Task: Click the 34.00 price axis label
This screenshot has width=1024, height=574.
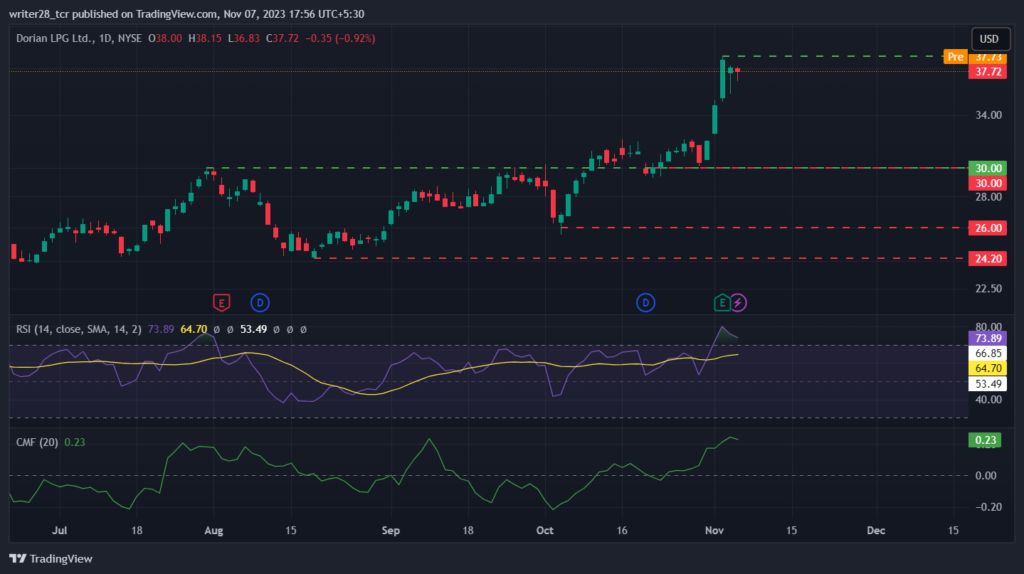Action: pyautogui.click(x=988, y=115)
